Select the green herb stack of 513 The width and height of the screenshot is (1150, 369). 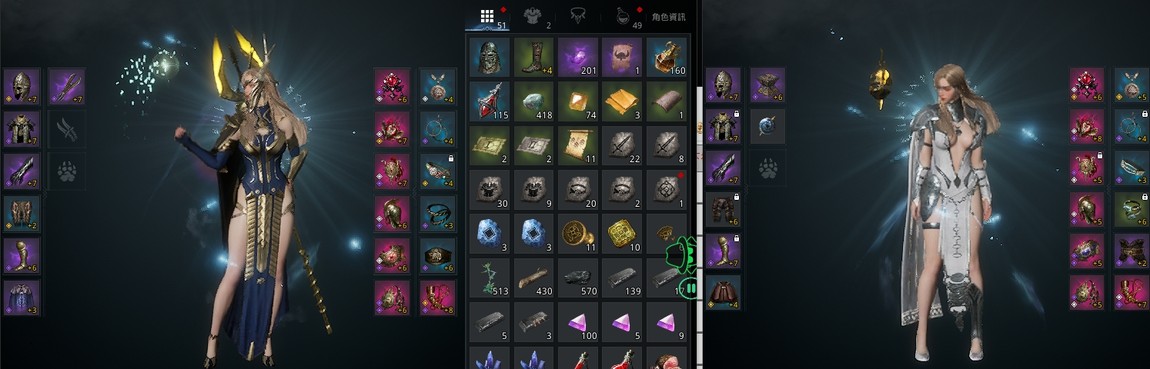(489, 277)
